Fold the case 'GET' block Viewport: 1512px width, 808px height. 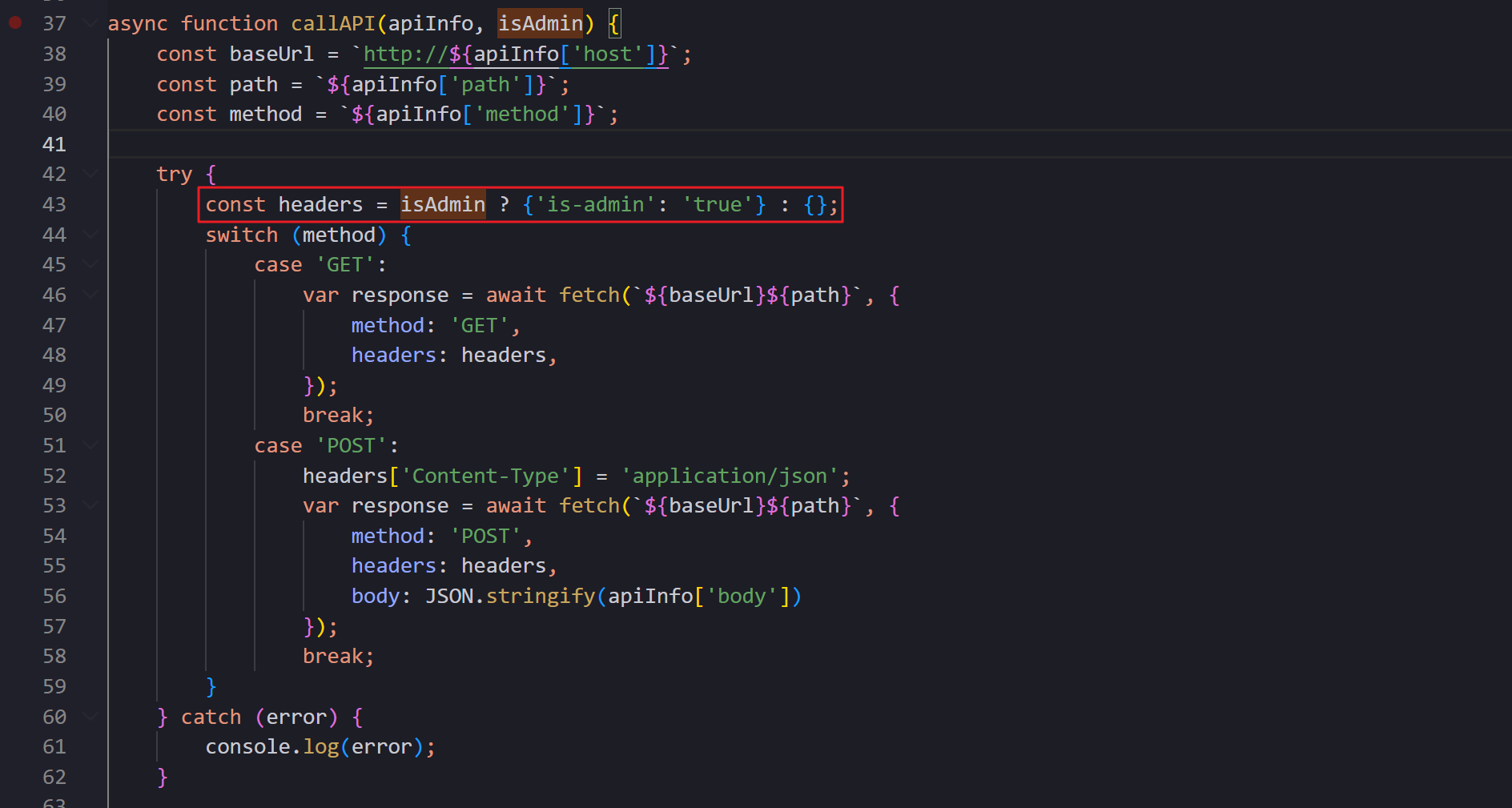91,264
